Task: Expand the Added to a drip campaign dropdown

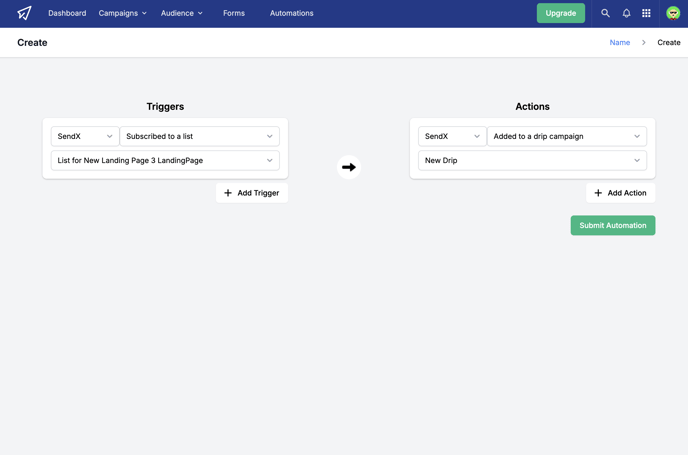Action: coord(567,136)
